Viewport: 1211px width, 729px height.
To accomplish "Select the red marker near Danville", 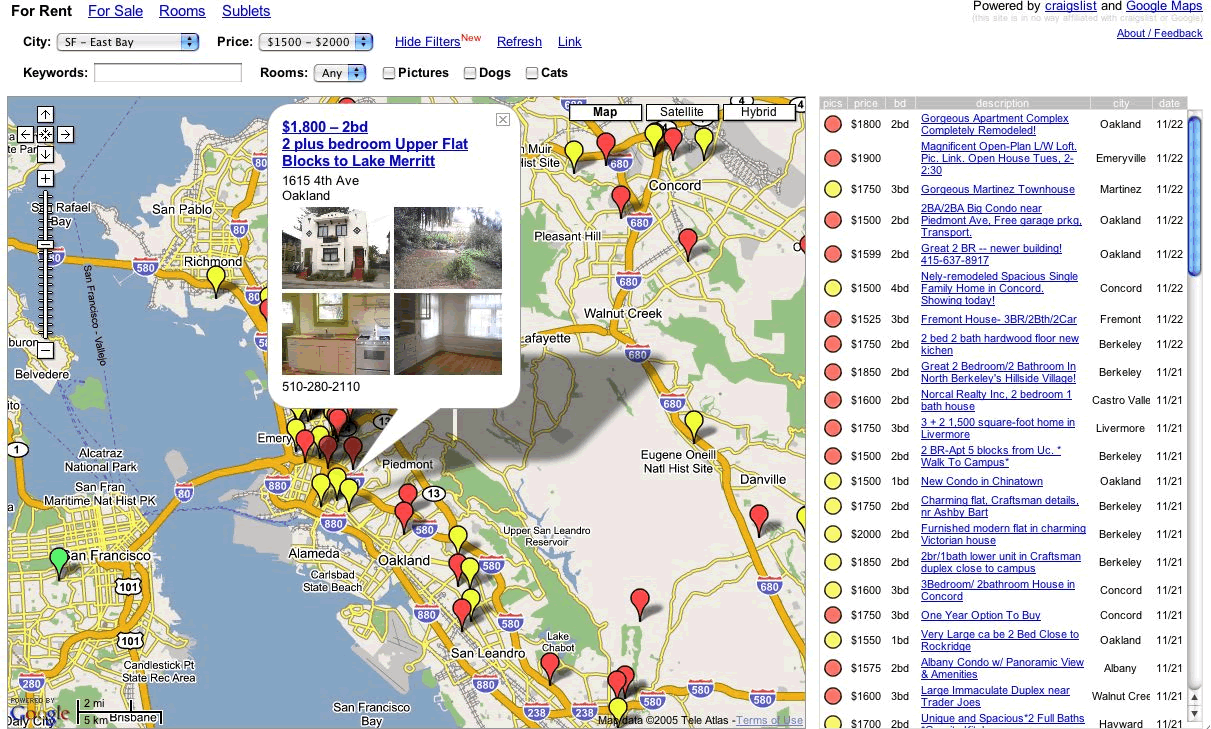I will tap(759, 521).
